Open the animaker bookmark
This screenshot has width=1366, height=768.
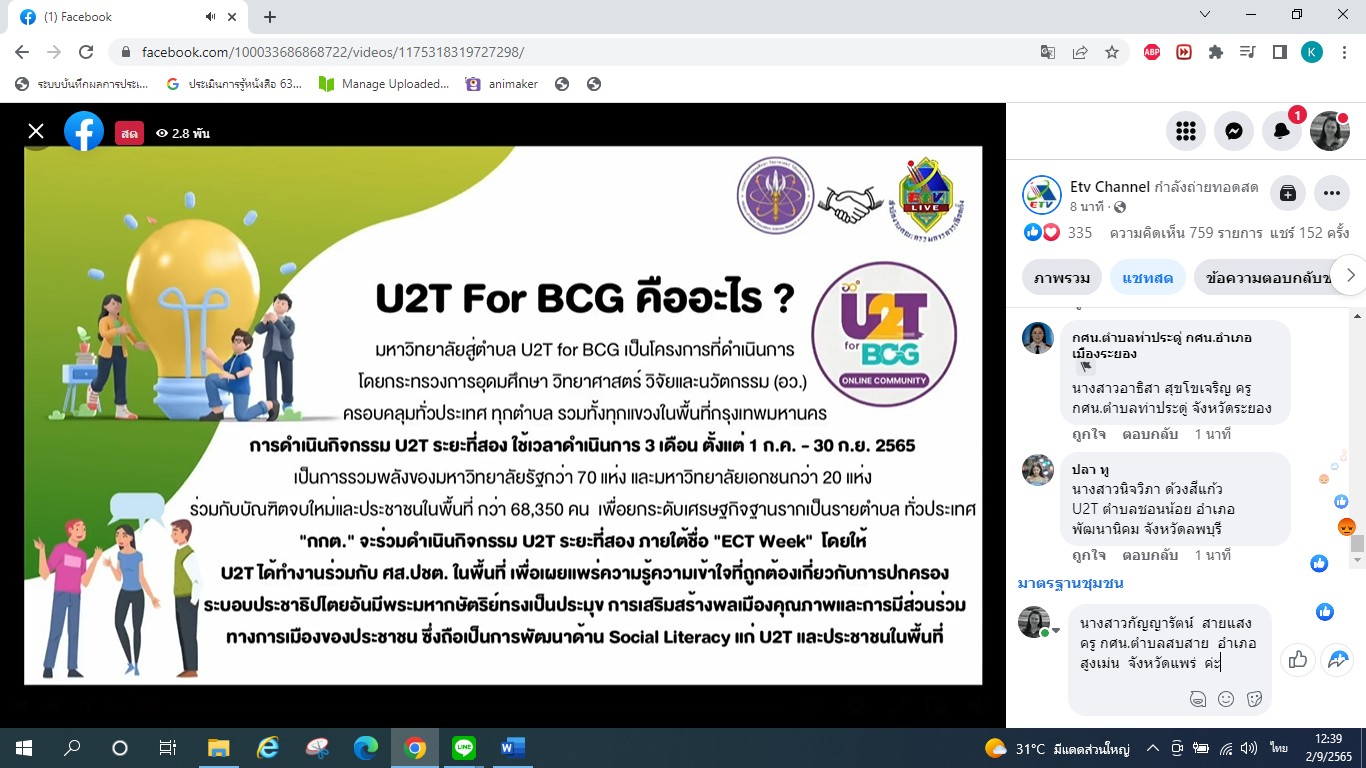click(x=502, y=84)
